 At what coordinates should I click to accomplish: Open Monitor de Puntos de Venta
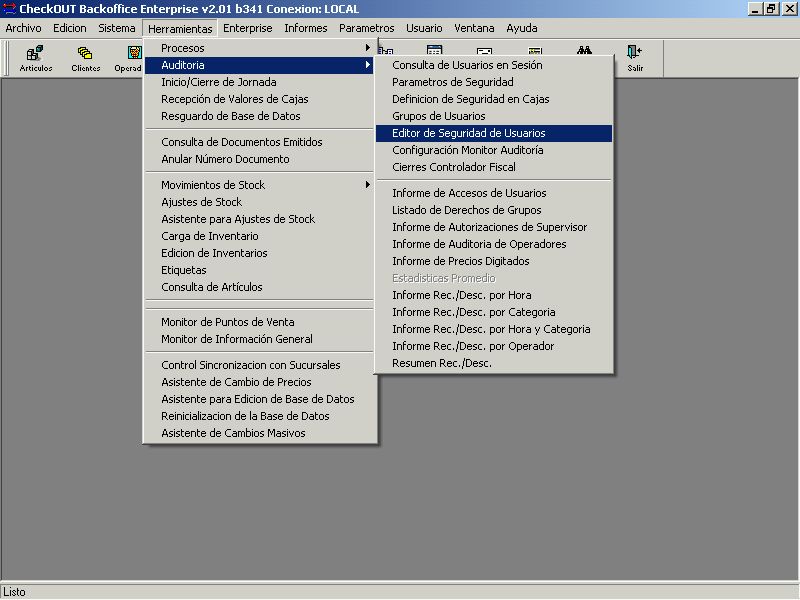[x=259, y=322]
